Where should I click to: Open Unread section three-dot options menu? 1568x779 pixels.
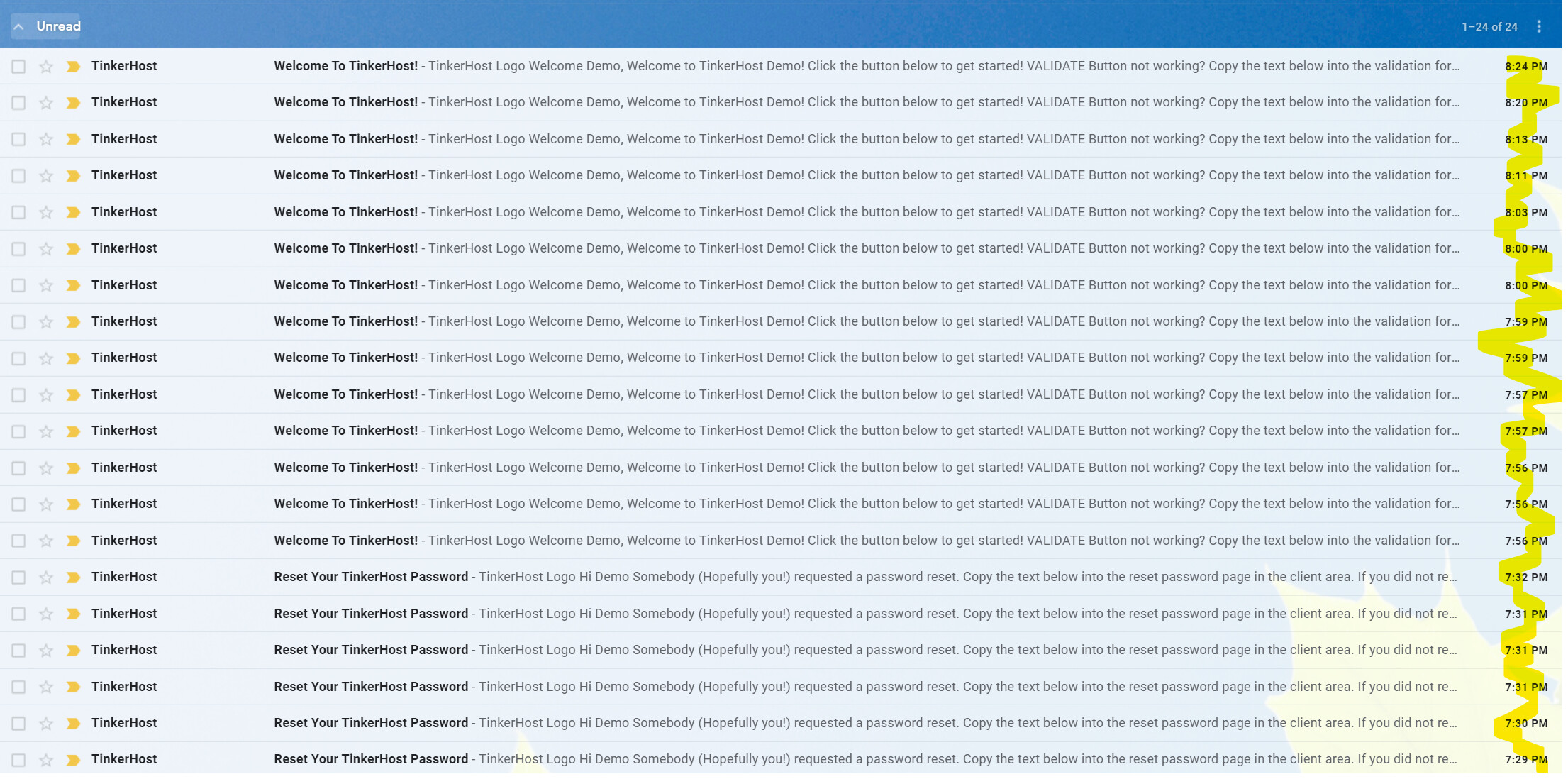point(1538,26)
